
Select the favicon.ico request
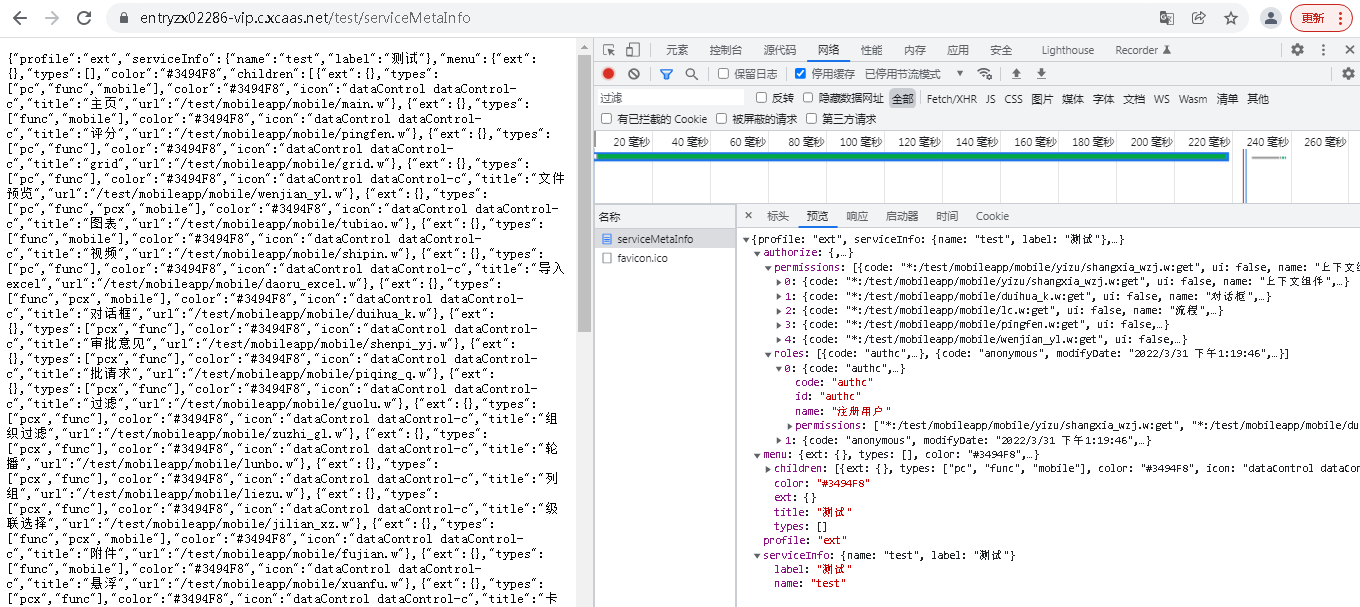point(642,258)
